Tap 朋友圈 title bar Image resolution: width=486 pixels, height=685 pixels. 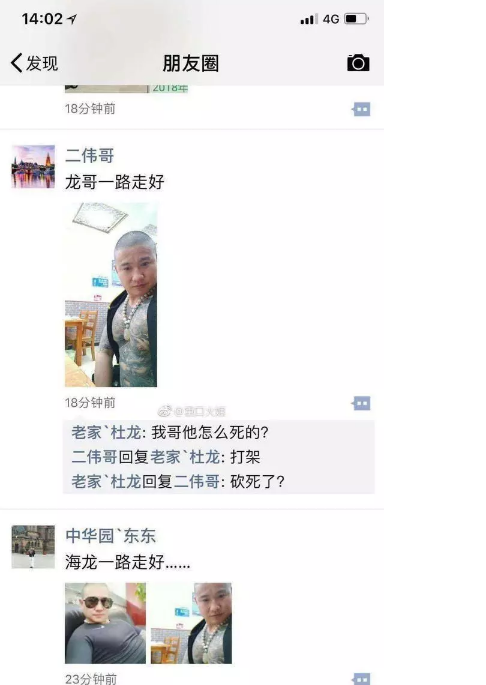pos(191,63)
